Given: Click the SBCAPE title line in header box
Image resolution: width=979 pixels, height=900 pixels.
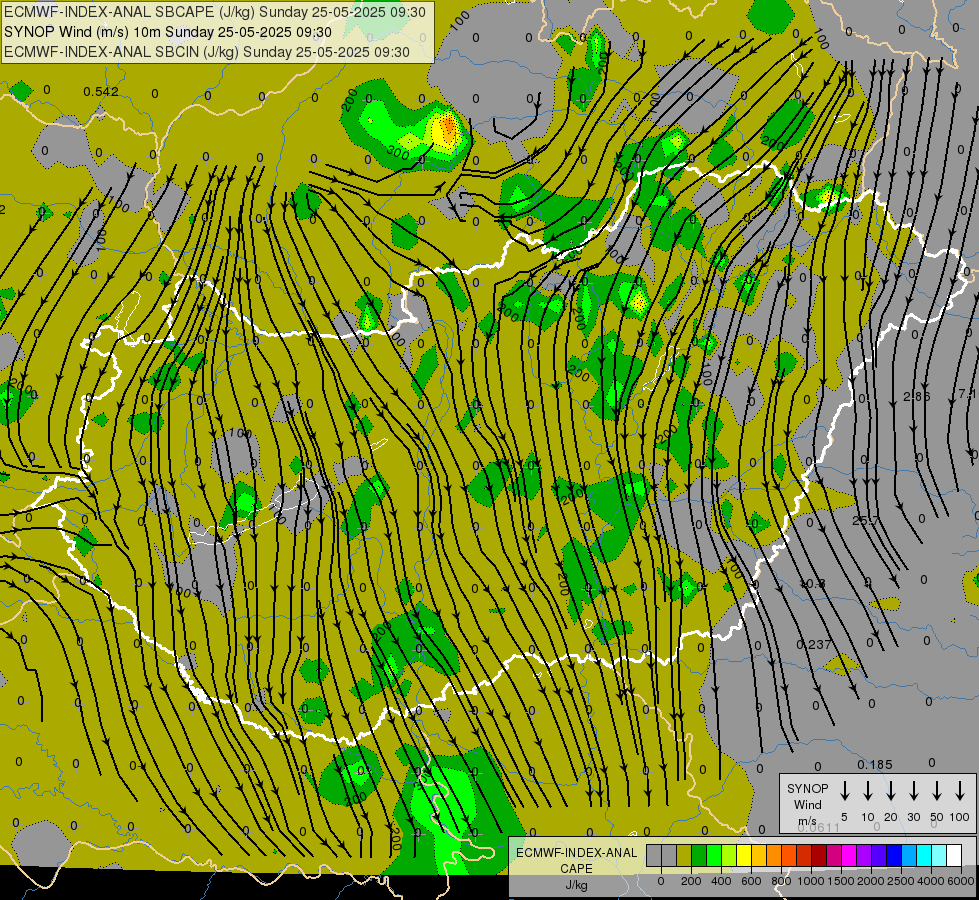Looking at the screenshot, I should point(215,12).
